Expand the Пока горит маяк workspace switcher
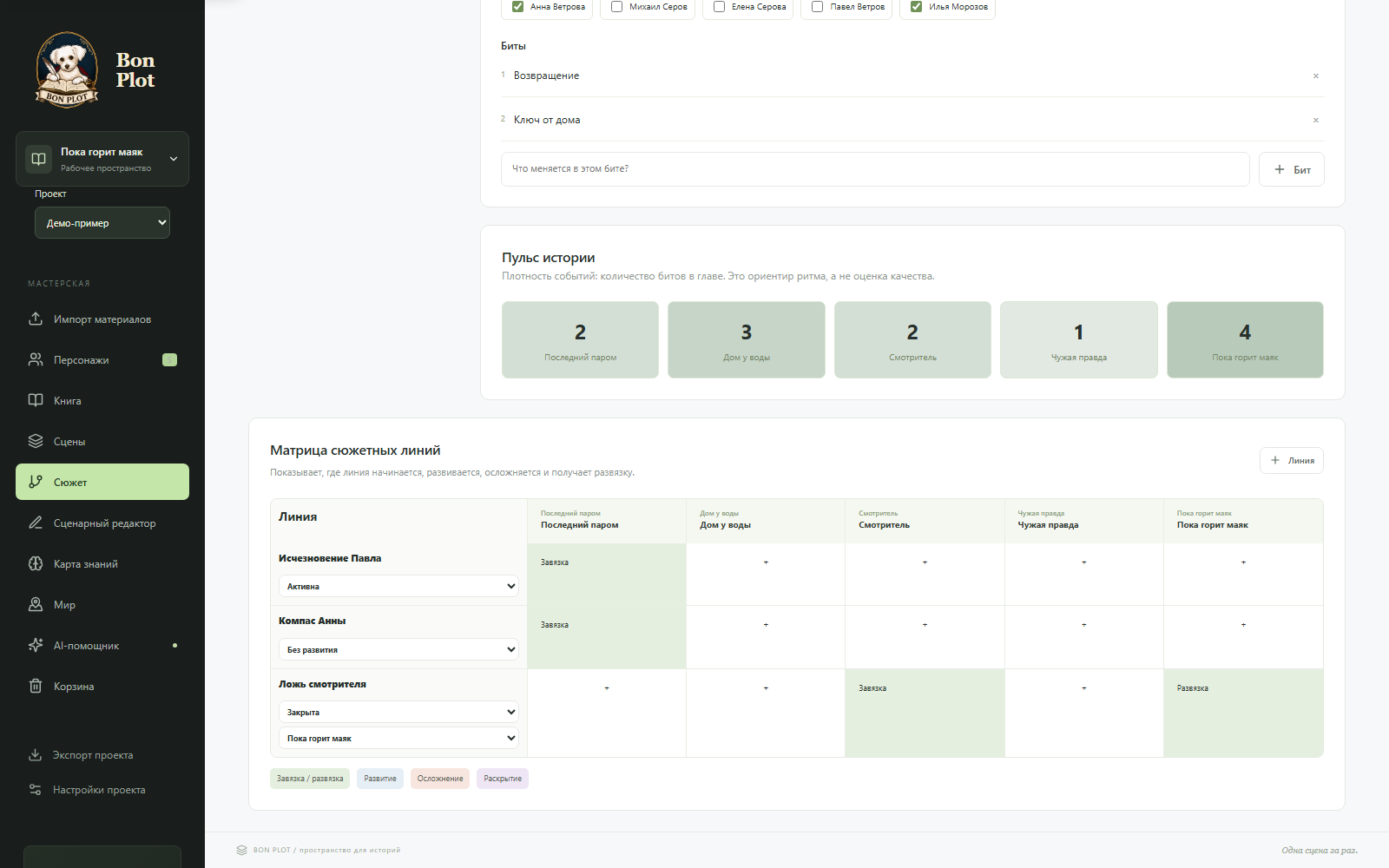The image size is (1389, 868). pos(102,159)
